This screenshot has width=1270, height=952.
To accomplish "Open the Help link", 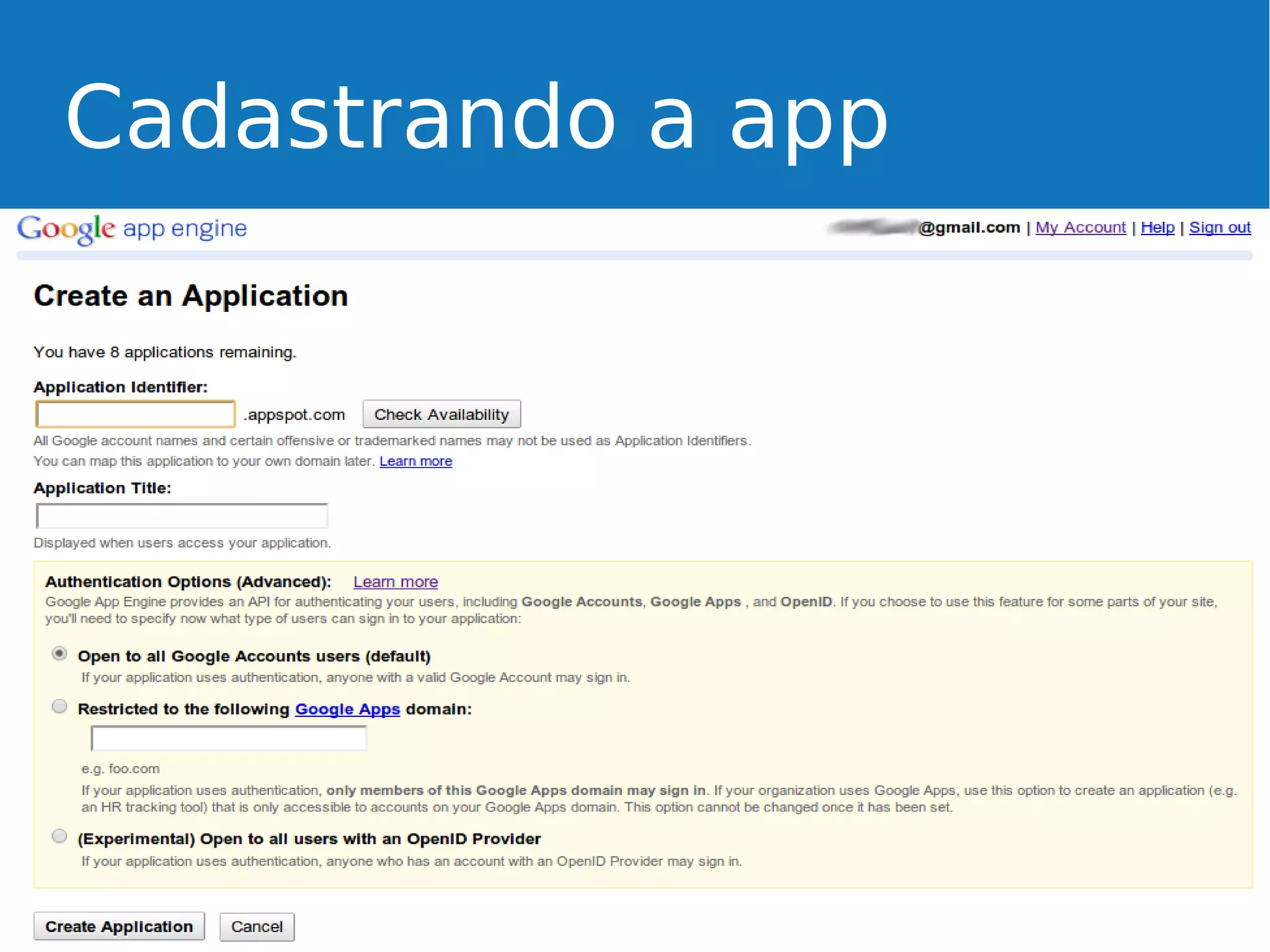I will [1157, 228].
